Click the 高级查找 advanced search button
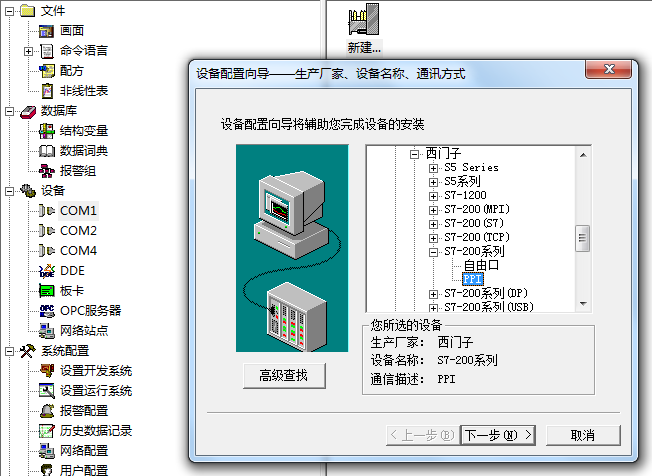The height and width of the screenshot is (476, 652). 284,376
